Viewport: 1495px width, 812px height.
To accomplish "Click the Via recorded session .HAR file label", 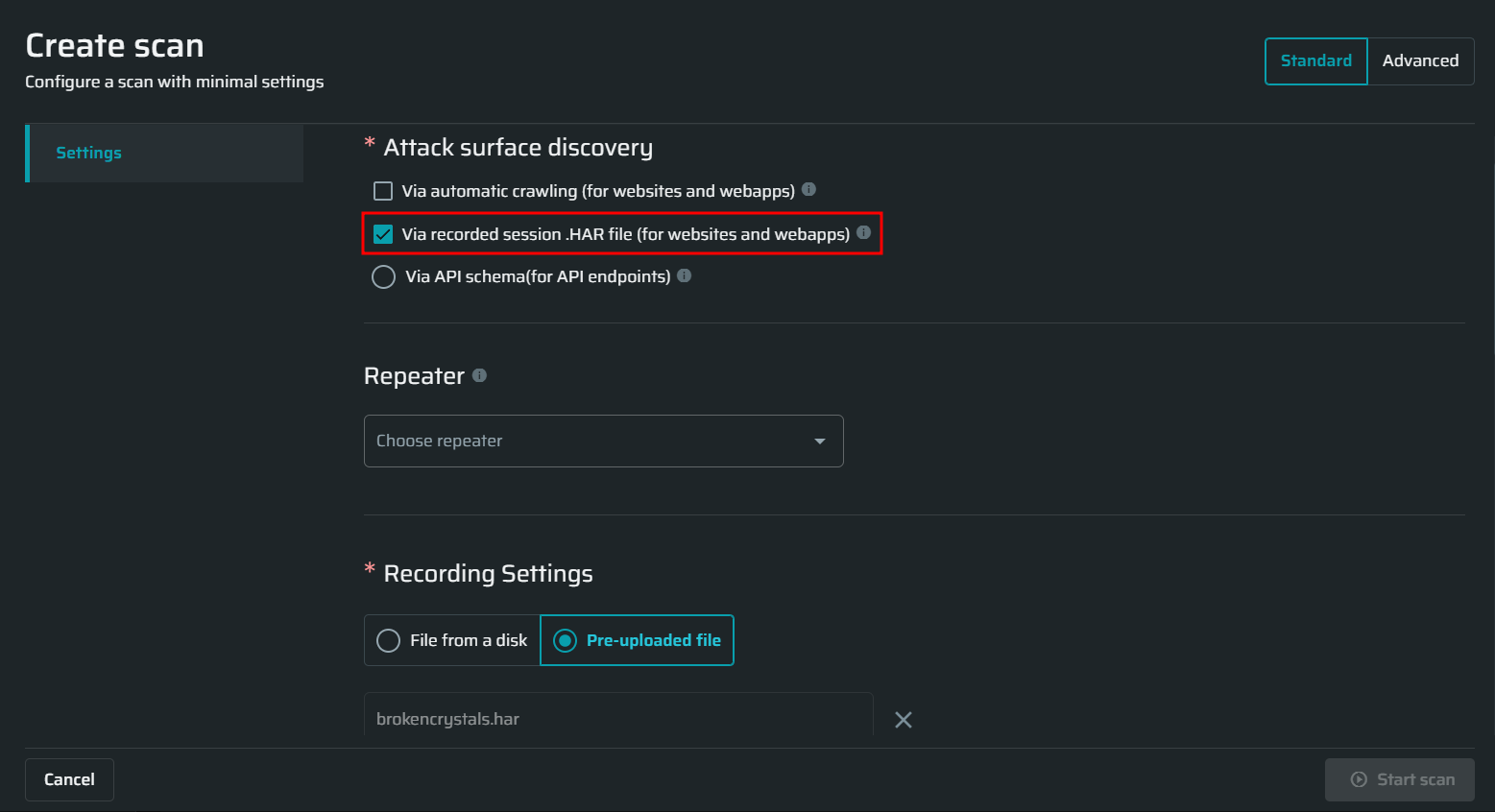I will (x=625, y=234).
